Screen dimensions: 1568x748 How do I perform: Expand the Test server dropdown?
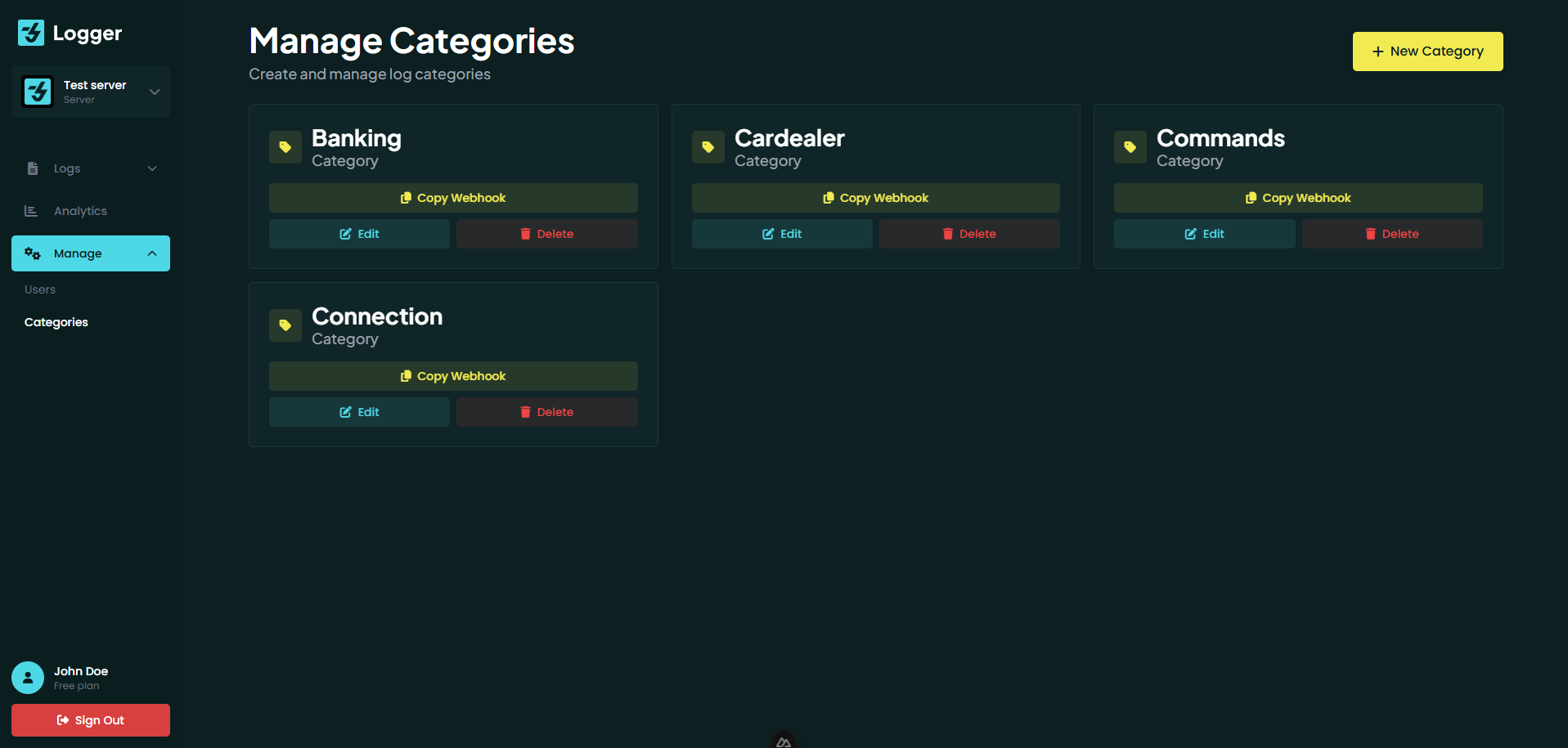155,91
